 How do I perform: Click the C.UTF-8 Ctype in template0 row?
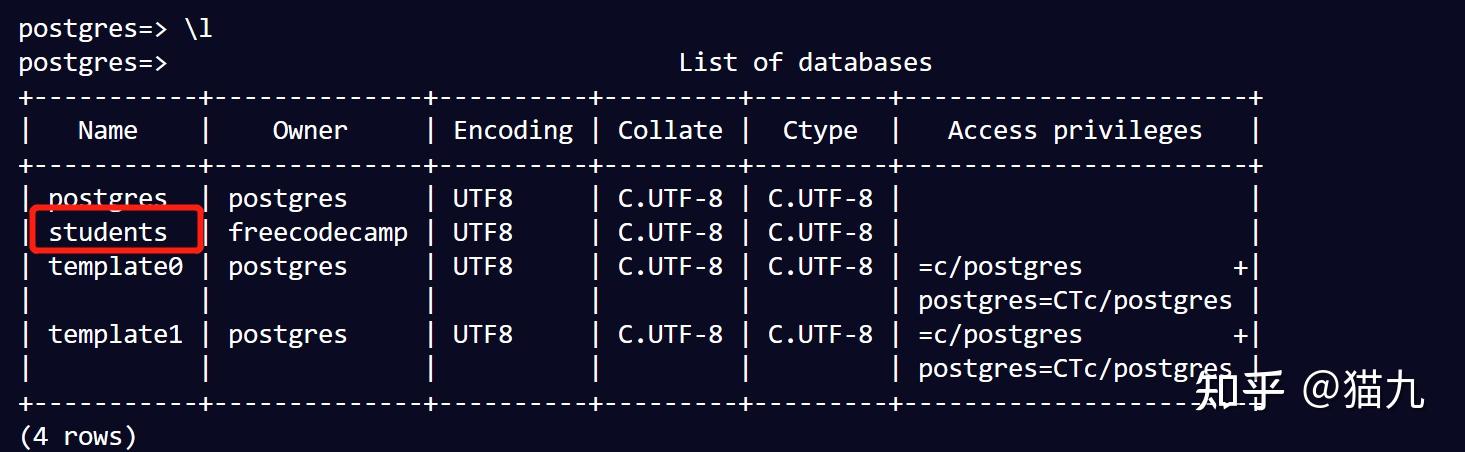[820, 267]
